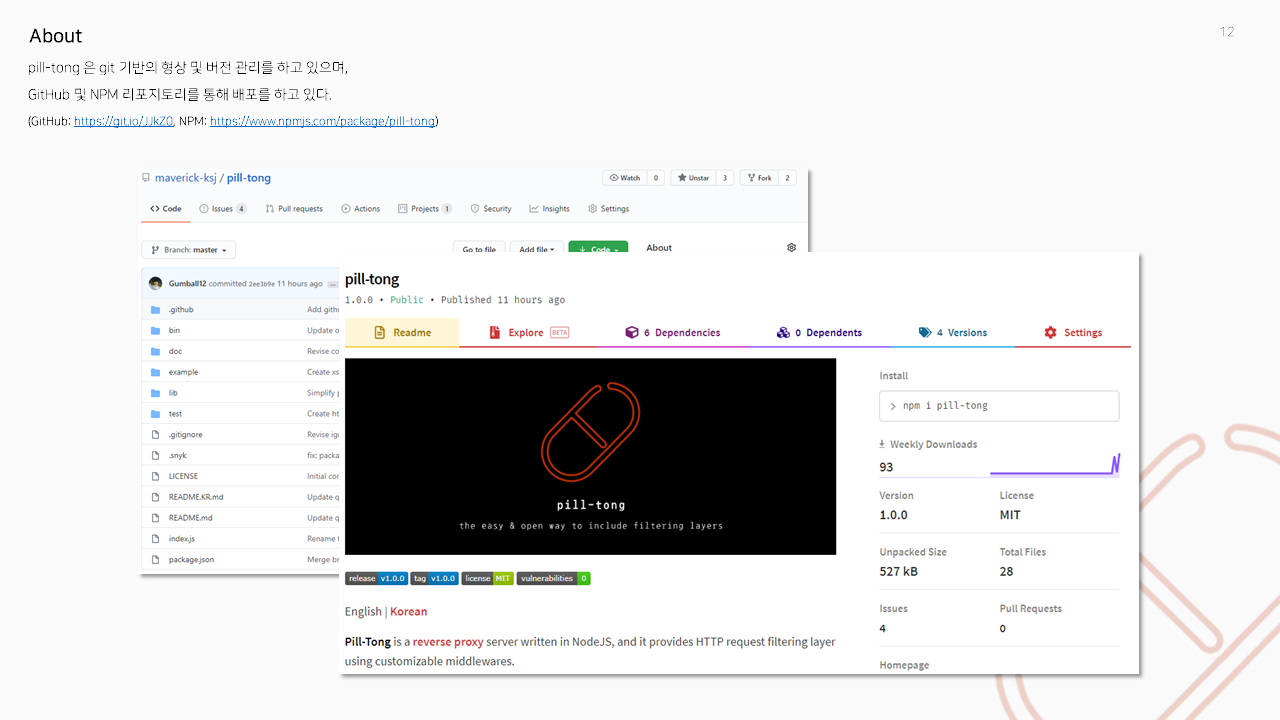Click the folder icon next to bin

pyautogui.click(x=155, y=330)
